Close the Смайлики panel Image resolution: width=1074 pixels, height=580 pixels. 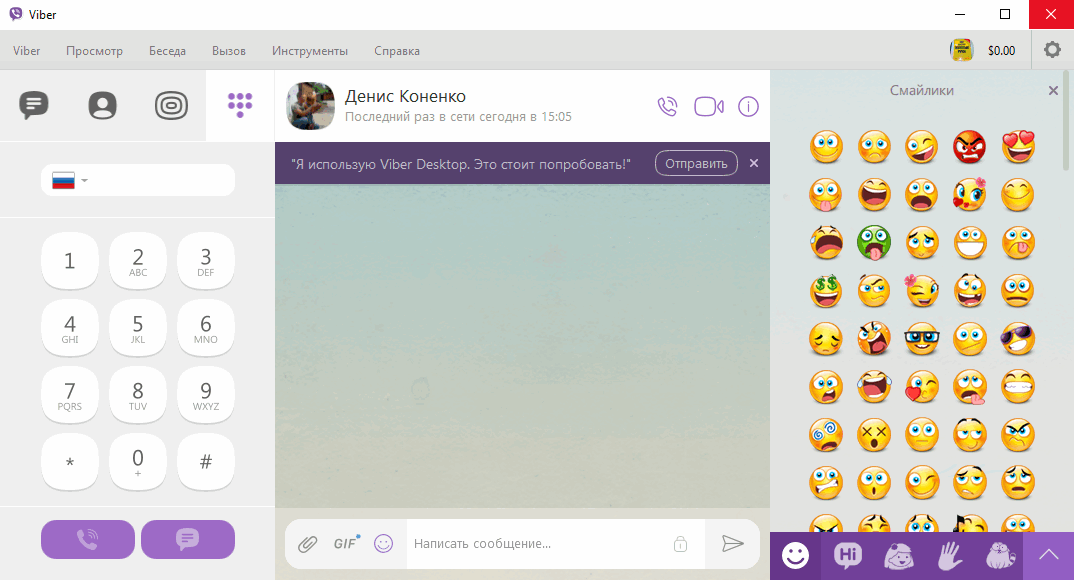coord(1053,90)
